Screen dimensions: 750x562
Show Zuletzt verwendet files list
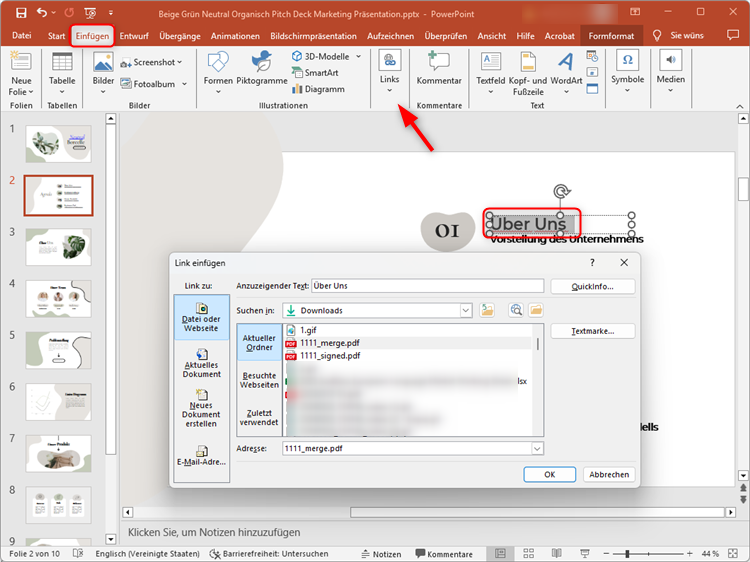(259, 418)
